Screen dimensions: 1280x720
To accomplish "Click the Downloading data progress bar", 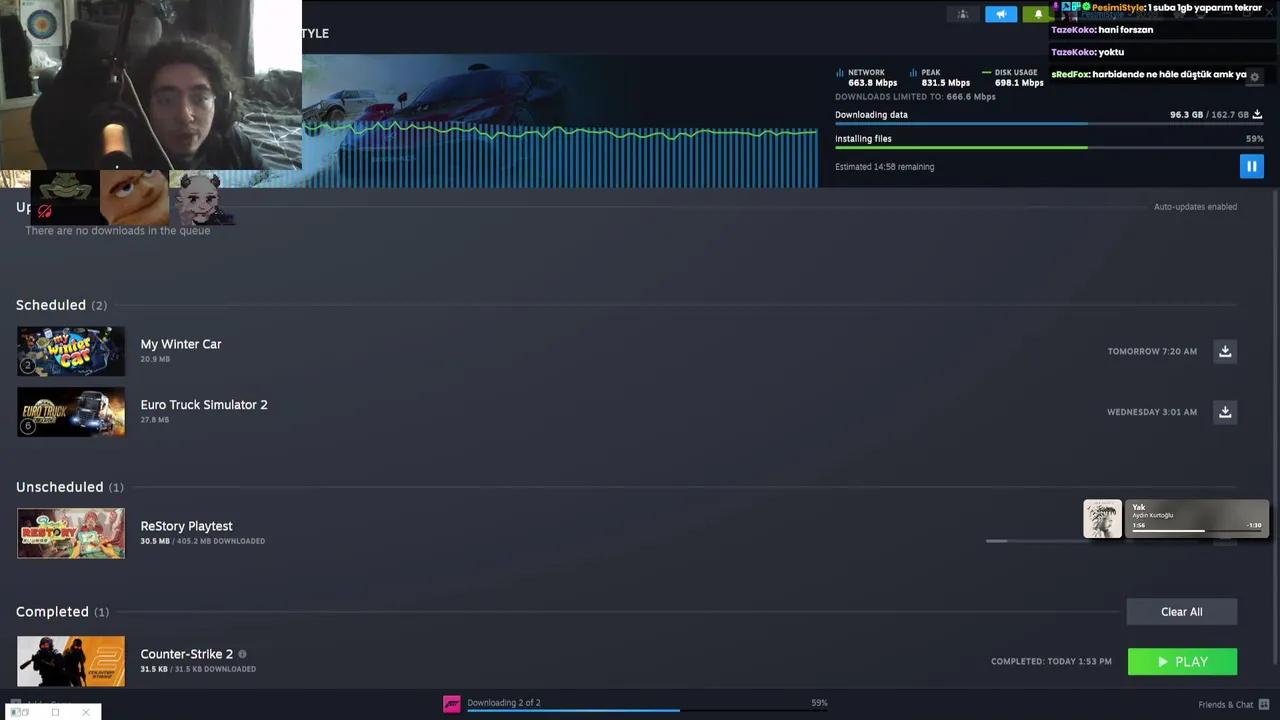I will tap(1049, 124).
